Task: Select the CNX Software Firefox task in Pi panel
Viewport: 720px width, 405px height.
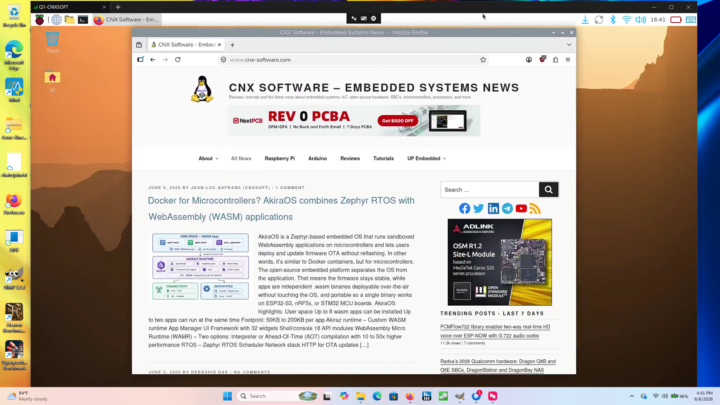Action: tap(126, 20)
